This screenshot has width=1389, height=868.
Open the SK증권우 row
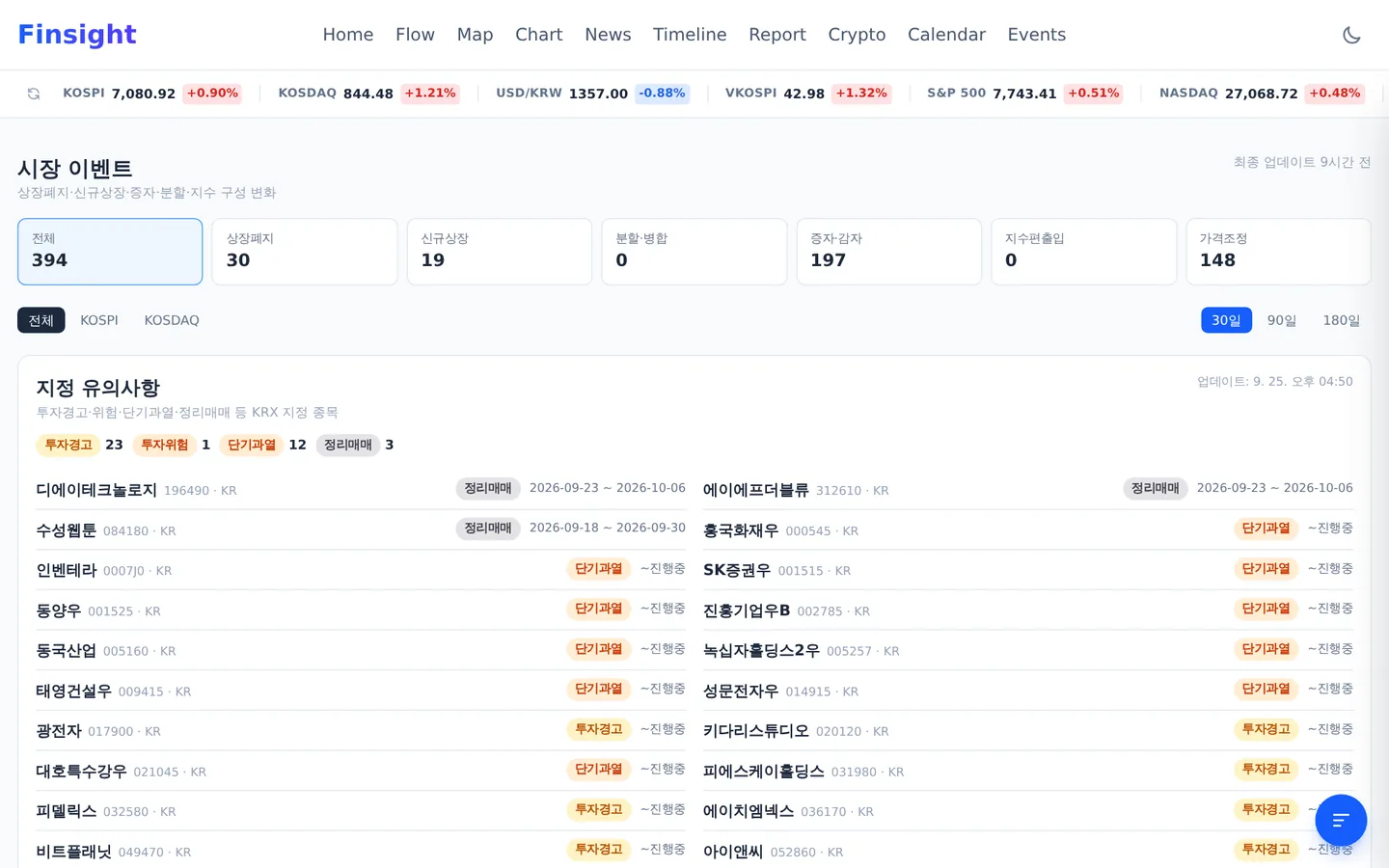[x=1028, y=570]
